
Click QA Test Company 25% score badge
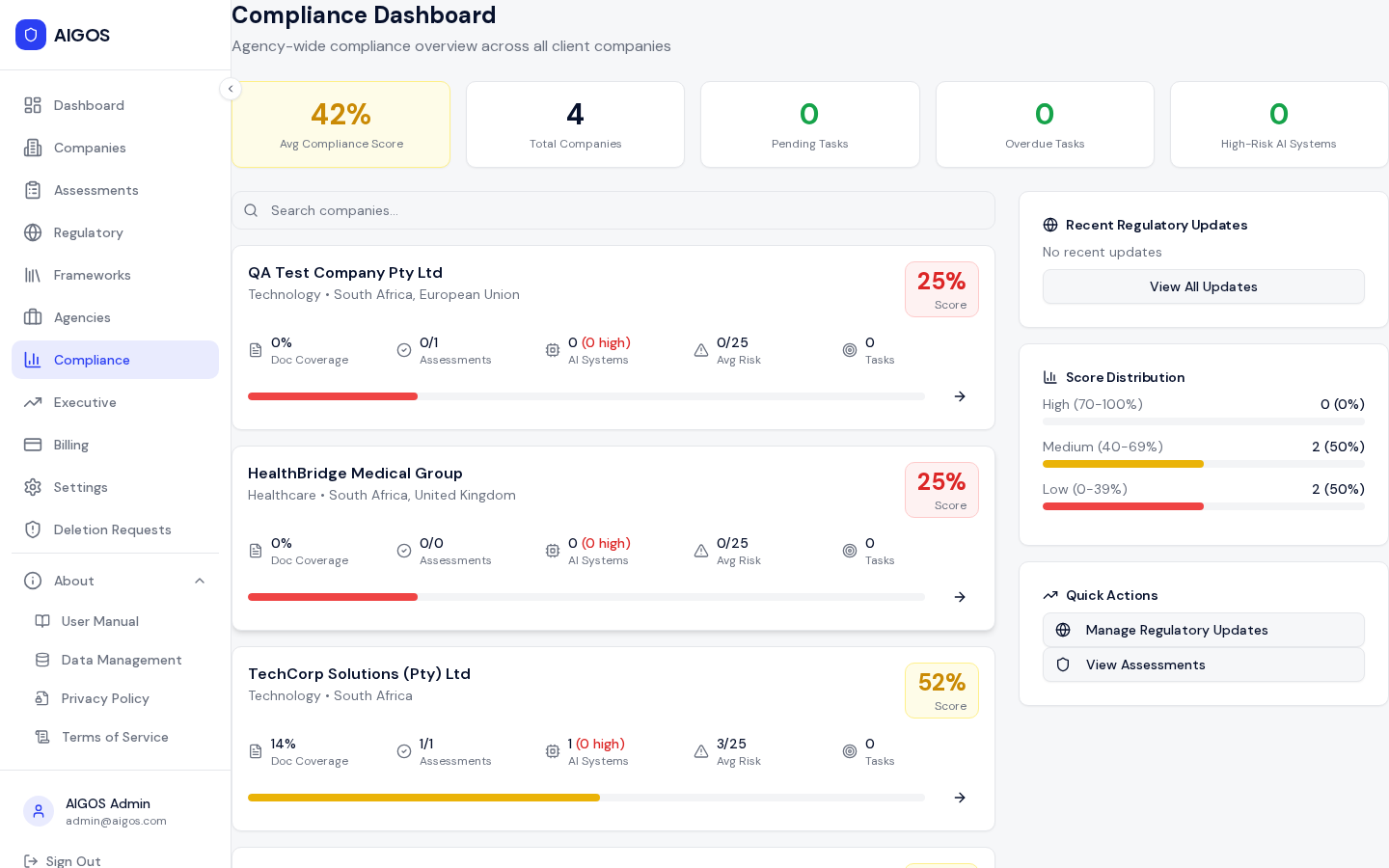coord(941,289)
